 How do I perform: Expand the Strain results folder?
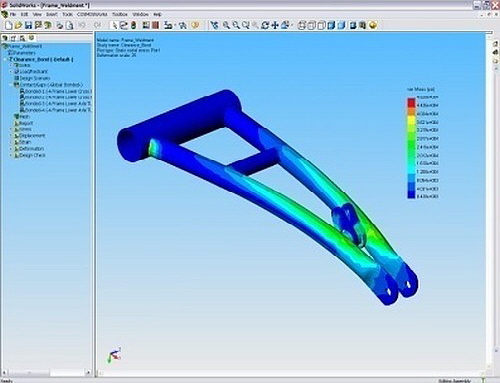click(11, 142)
